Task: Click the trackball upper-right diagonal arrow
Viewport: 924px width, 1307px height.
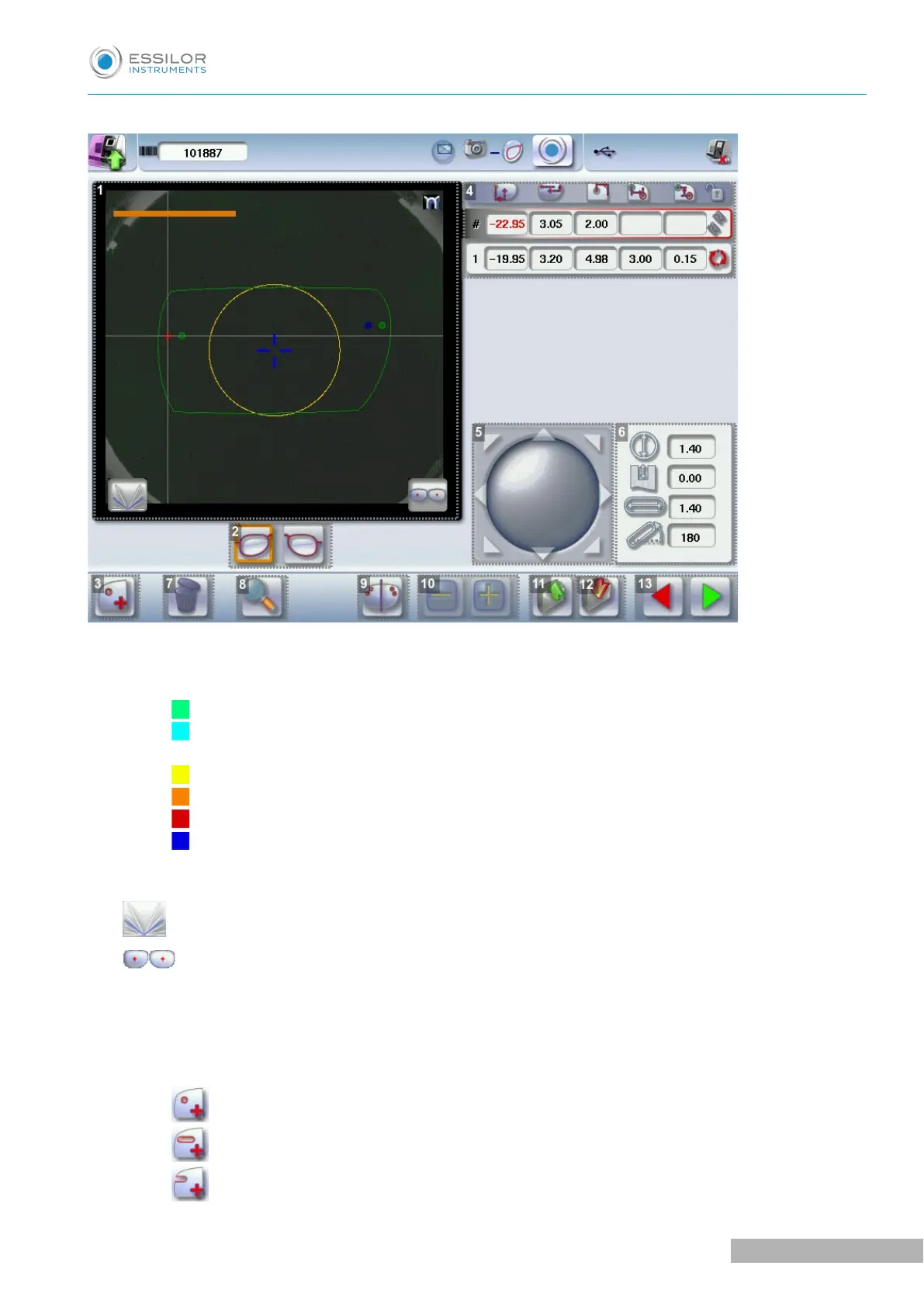Action: click(593, 442)
